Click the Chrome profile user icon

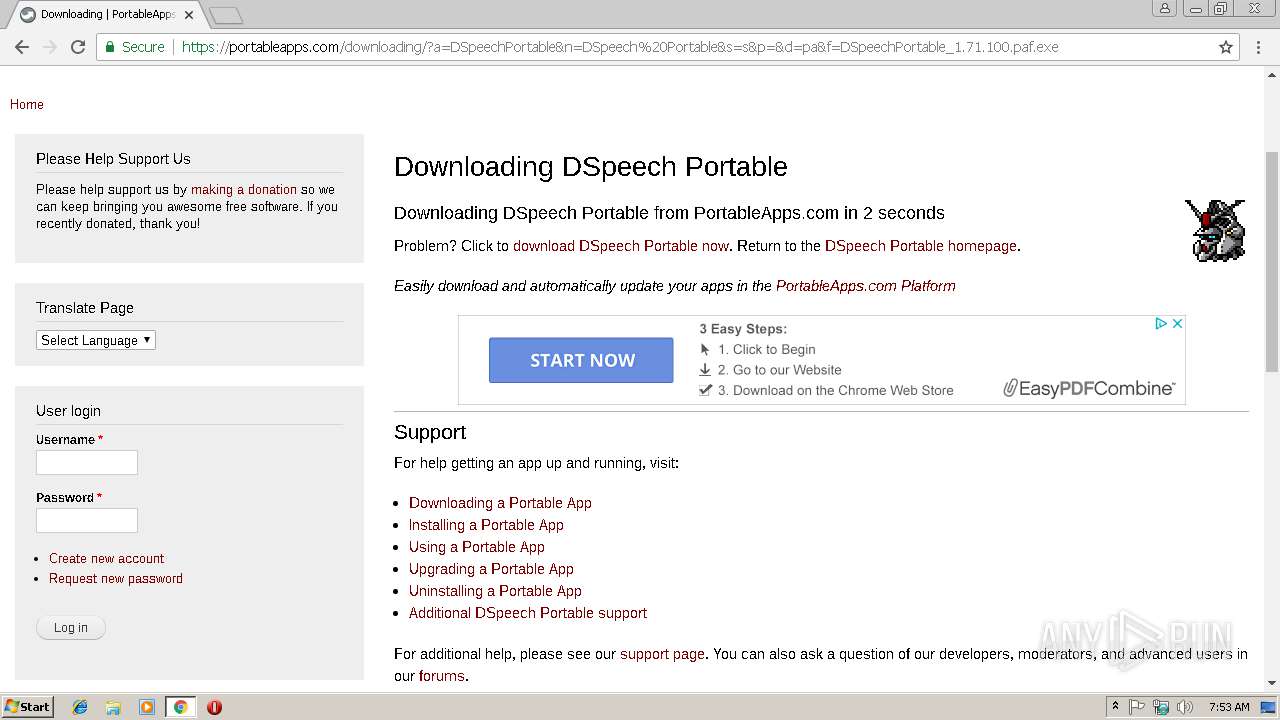1164,8
